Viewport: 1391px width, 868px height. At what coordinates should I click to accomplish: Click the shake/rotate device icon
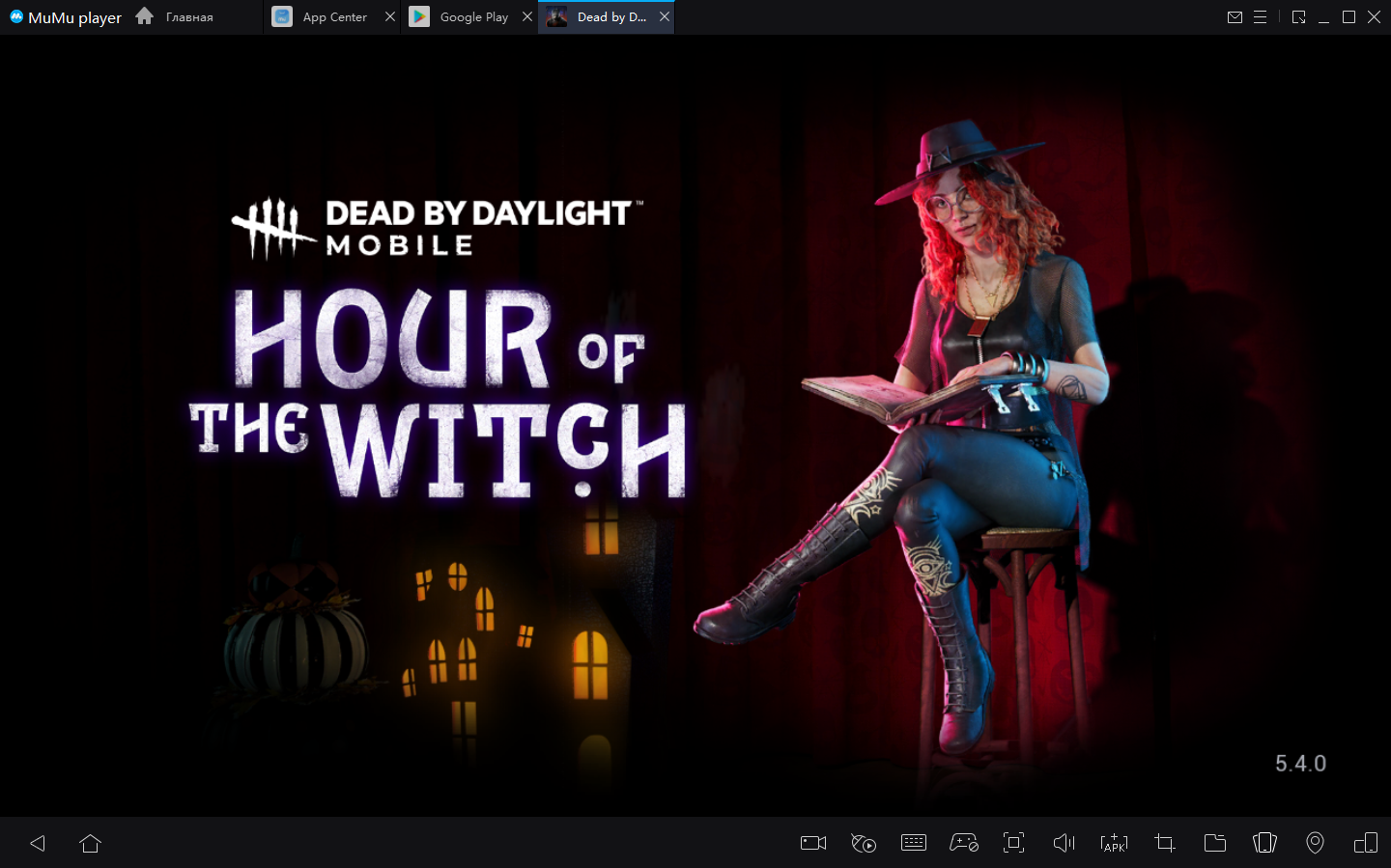[1264, 843]
